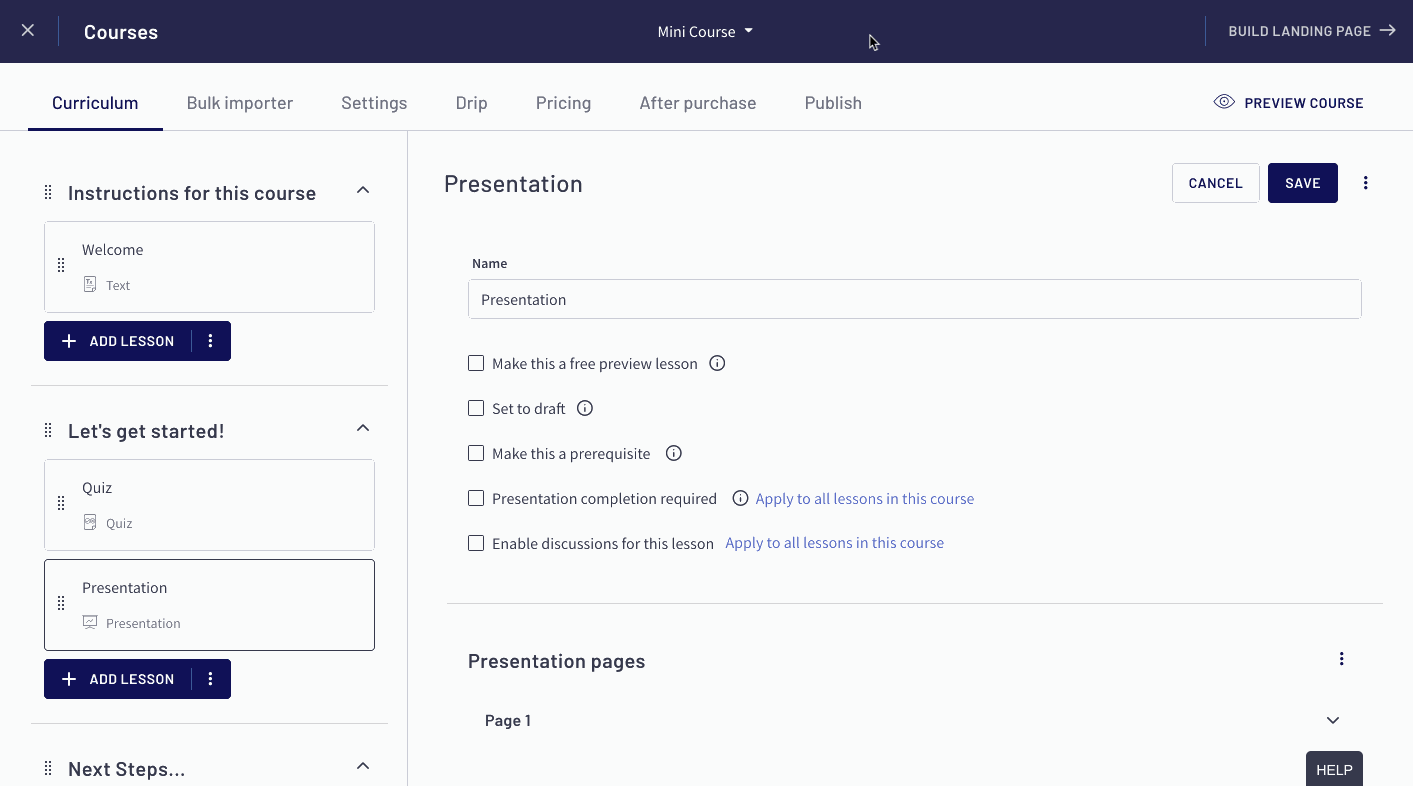Open the Drip tab
Image resolution: width=1413 pixels, height=786 pixels.
click(x=472, y=103)
